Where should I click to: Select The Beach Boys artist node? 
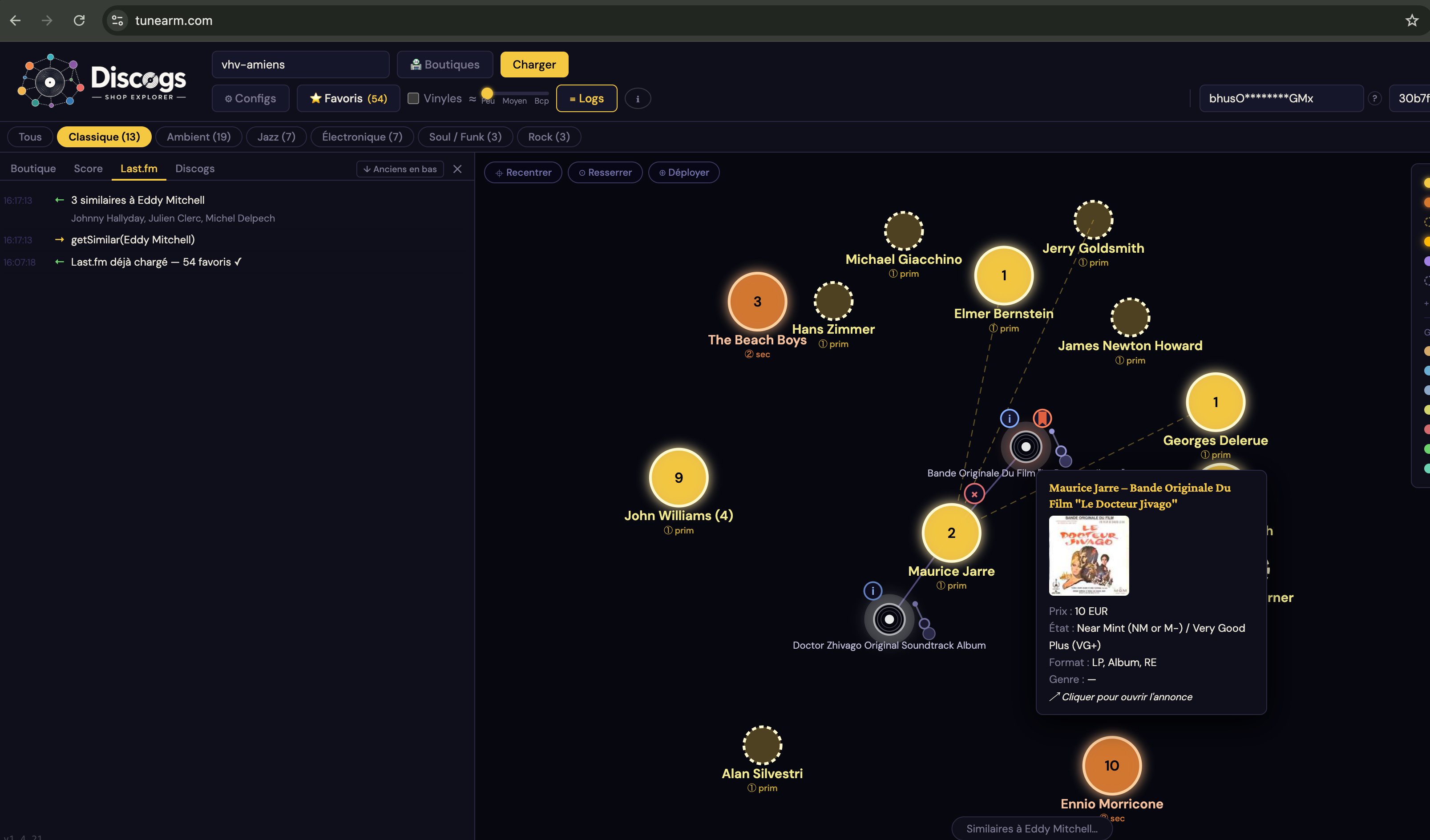click(x=758, y=301)
